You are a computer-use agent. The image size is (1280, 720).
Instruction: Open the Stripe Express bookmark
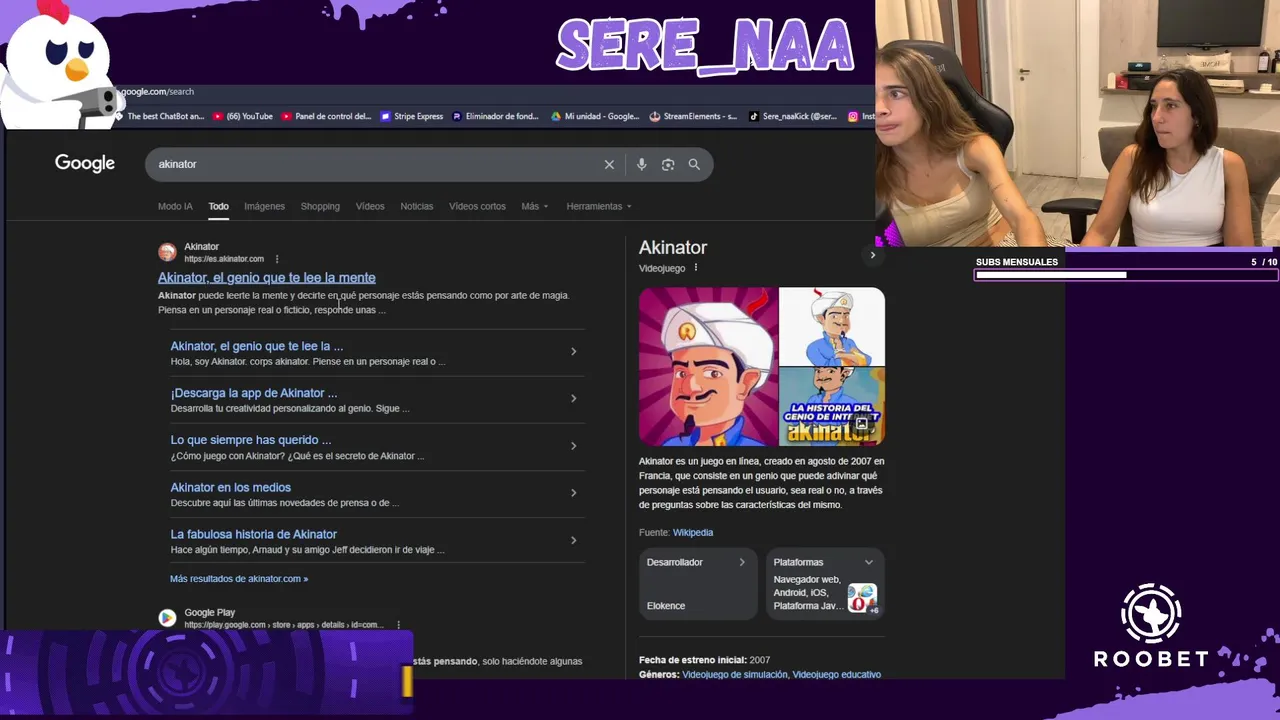click(412, 116)
